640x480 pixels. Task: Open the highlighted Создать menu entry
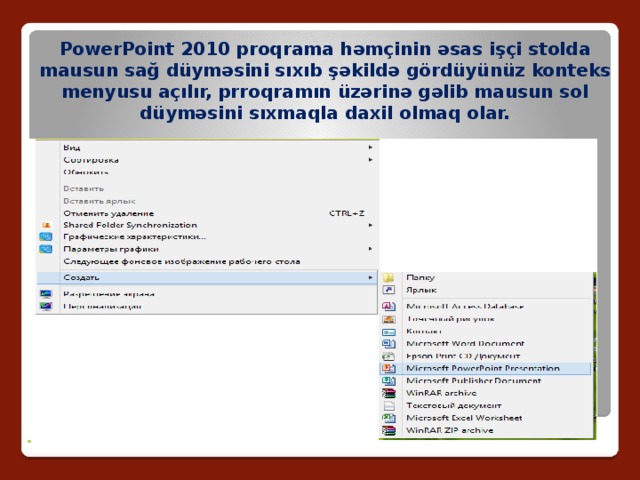[207, 278]
